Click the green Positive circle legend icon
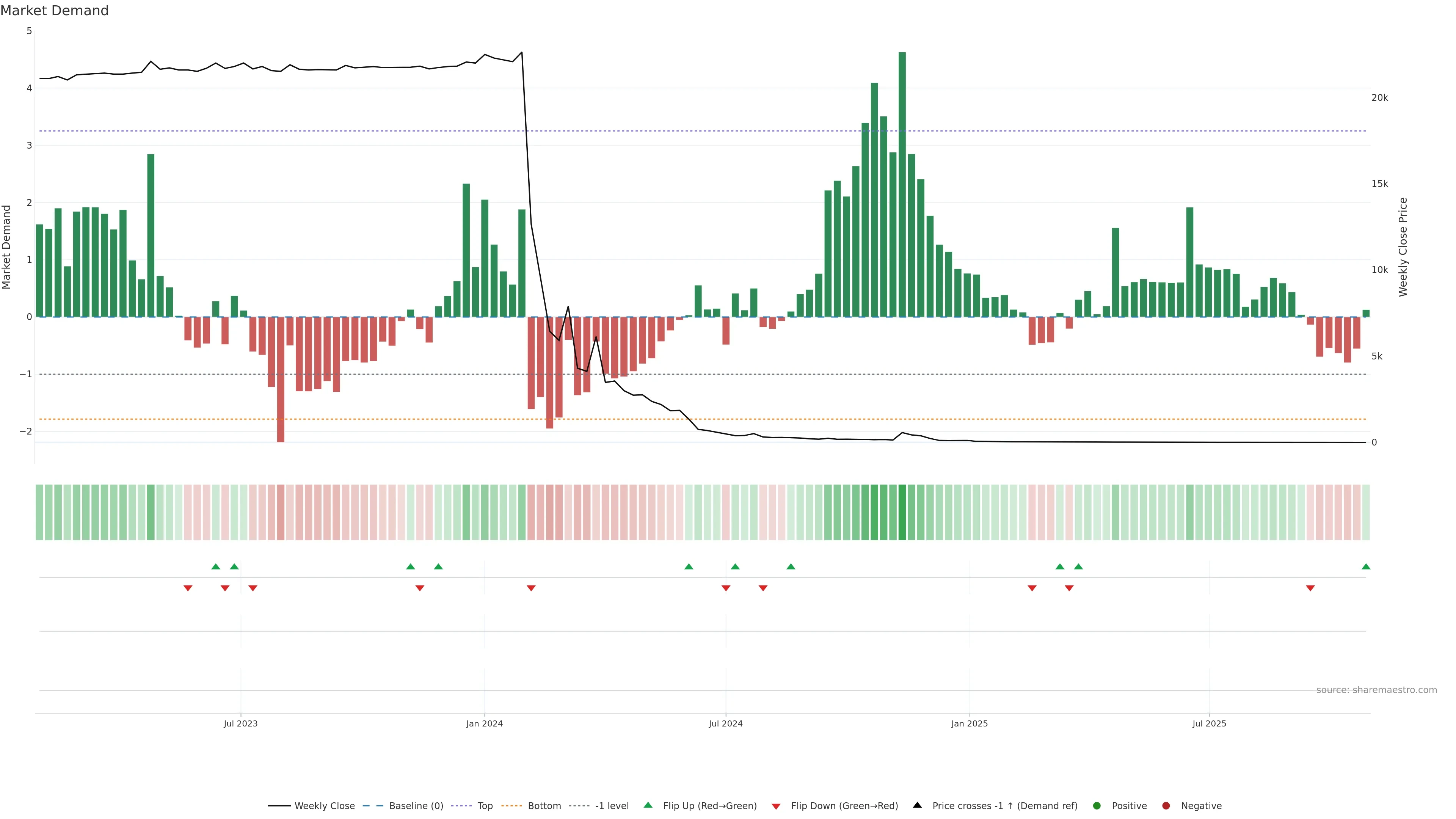The width and height of the screenshot is (1456, 819). tap(1097, 805)
